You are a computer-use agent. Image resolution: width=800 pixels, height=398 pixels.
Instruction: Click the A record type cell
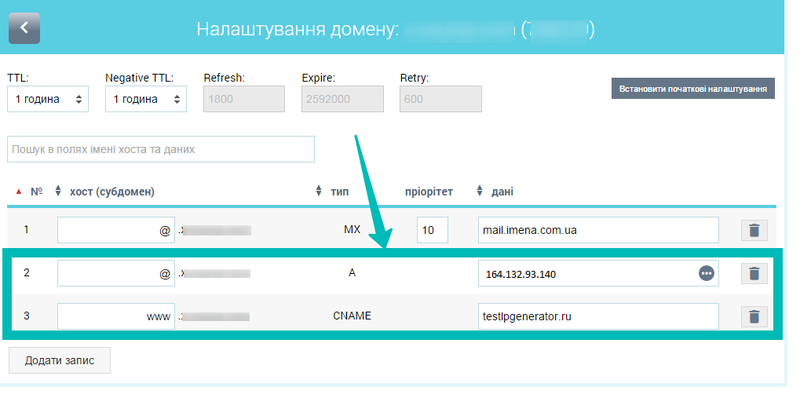352,272
